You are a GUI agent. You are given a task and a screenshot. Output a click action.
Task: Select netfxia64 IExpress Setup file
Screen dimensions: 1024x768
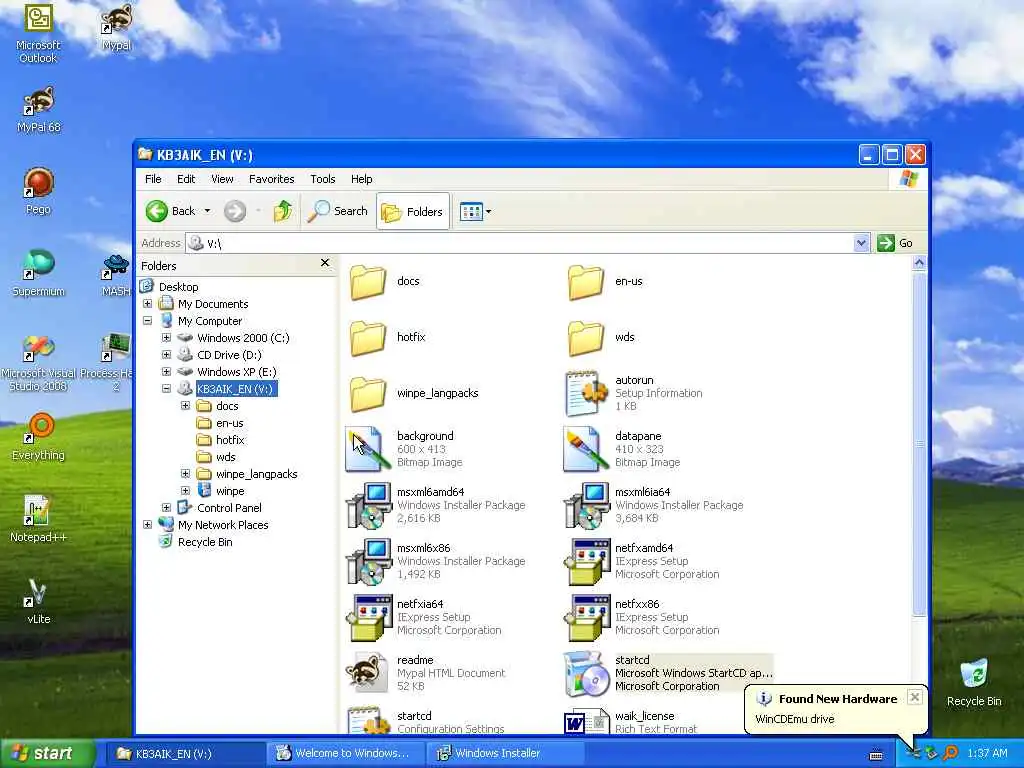coord(368,617)
